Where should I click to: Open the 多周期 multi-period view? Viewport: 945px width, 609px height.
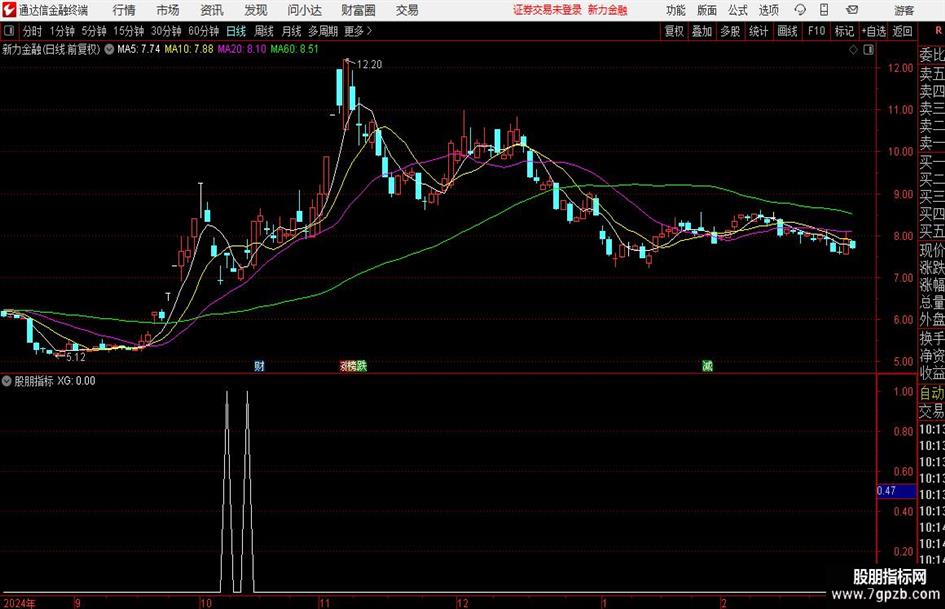click(323, 31)
